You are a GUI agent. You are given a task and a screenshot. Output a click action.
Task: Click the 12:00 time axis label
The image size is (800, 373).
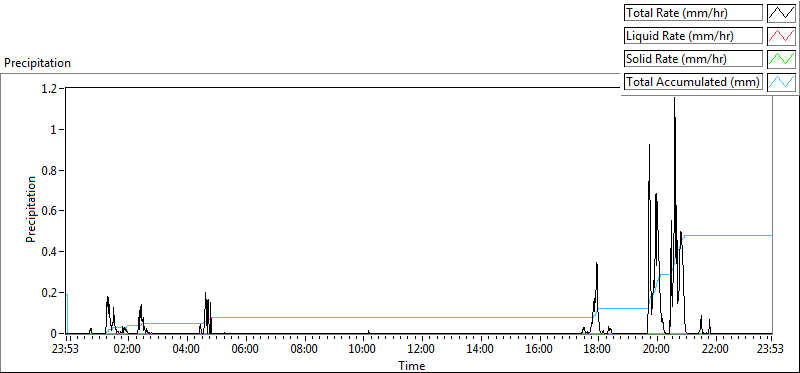pos(422,350)
